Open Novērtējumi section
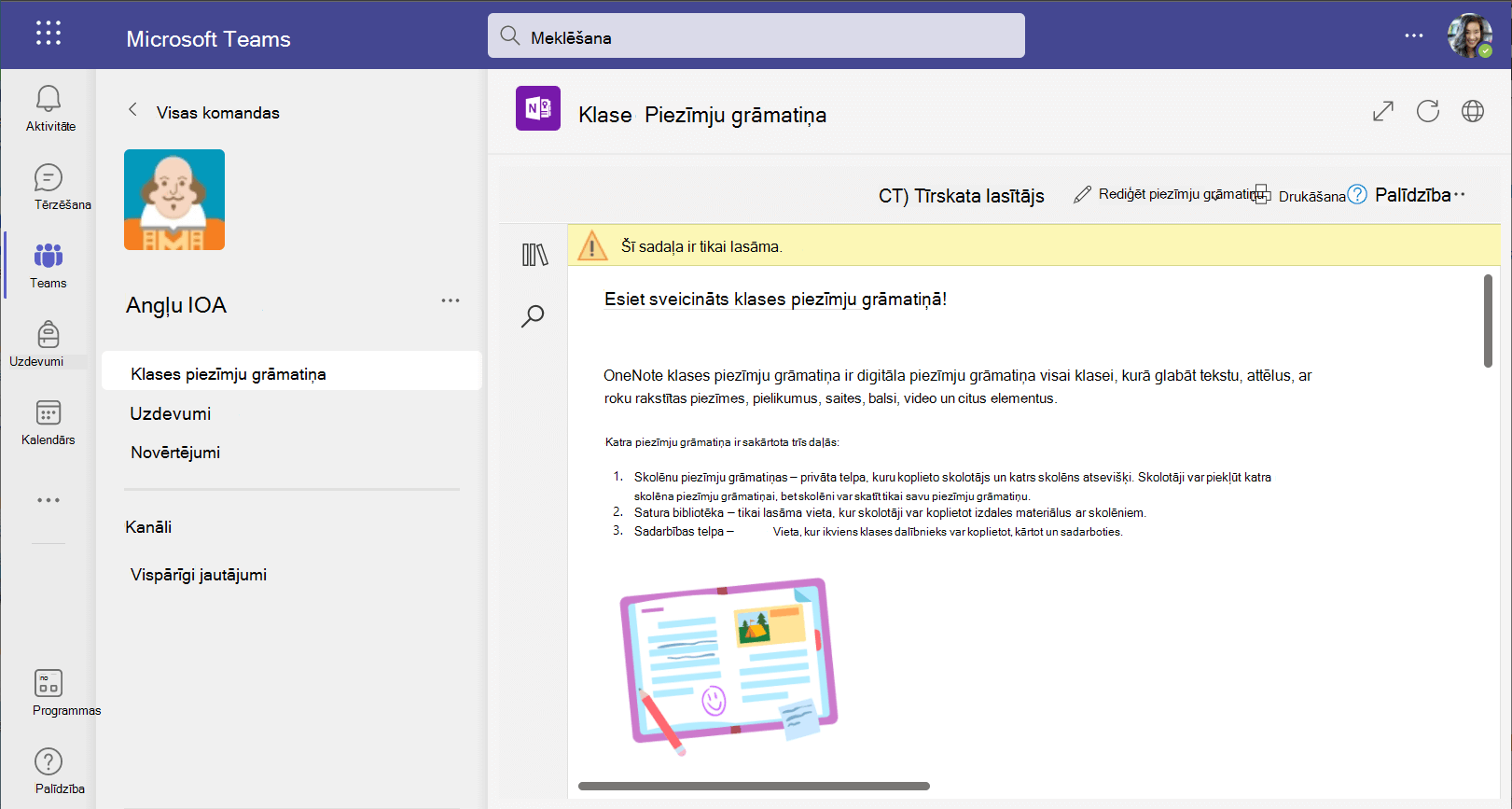The height and width of the screenshot is (809, 1512). pos(175,453)
